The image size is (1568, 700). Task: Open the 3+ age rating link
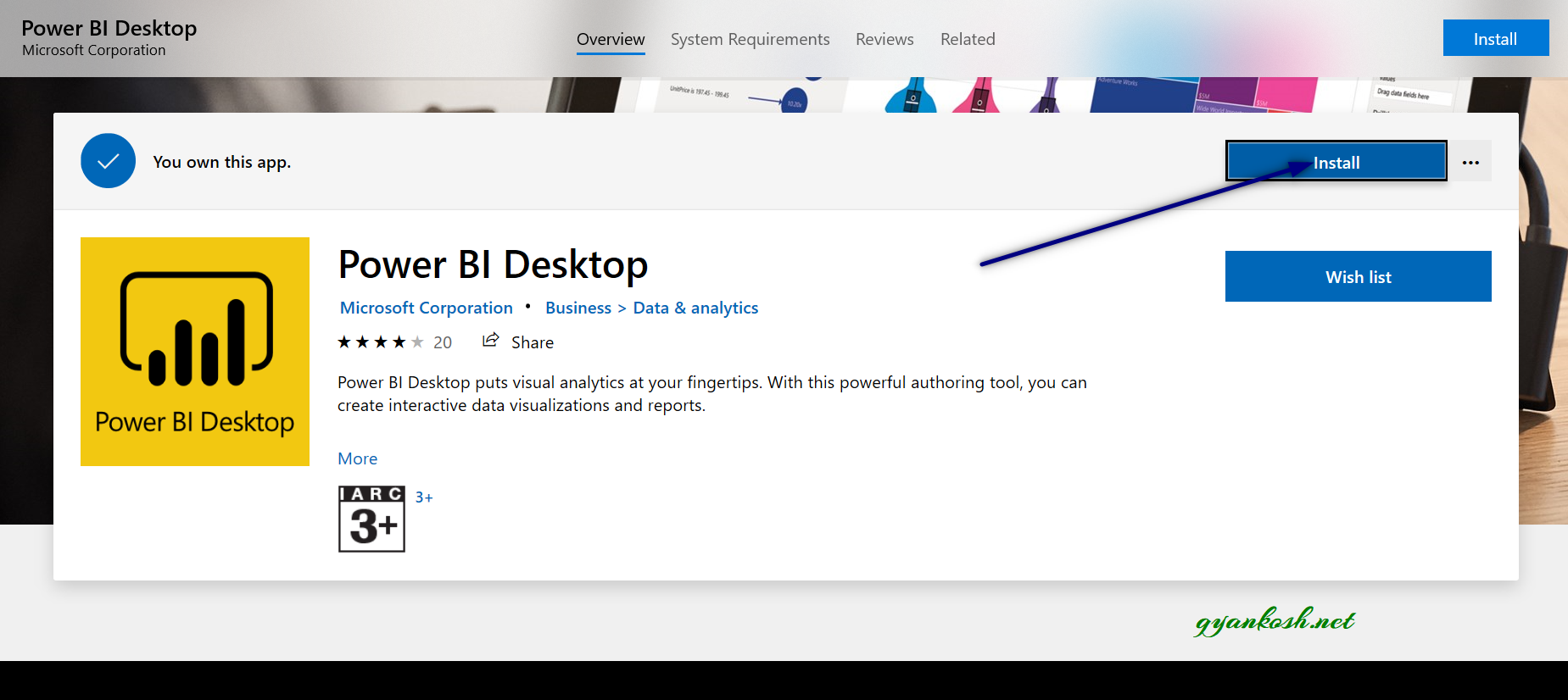coord(424,497)
